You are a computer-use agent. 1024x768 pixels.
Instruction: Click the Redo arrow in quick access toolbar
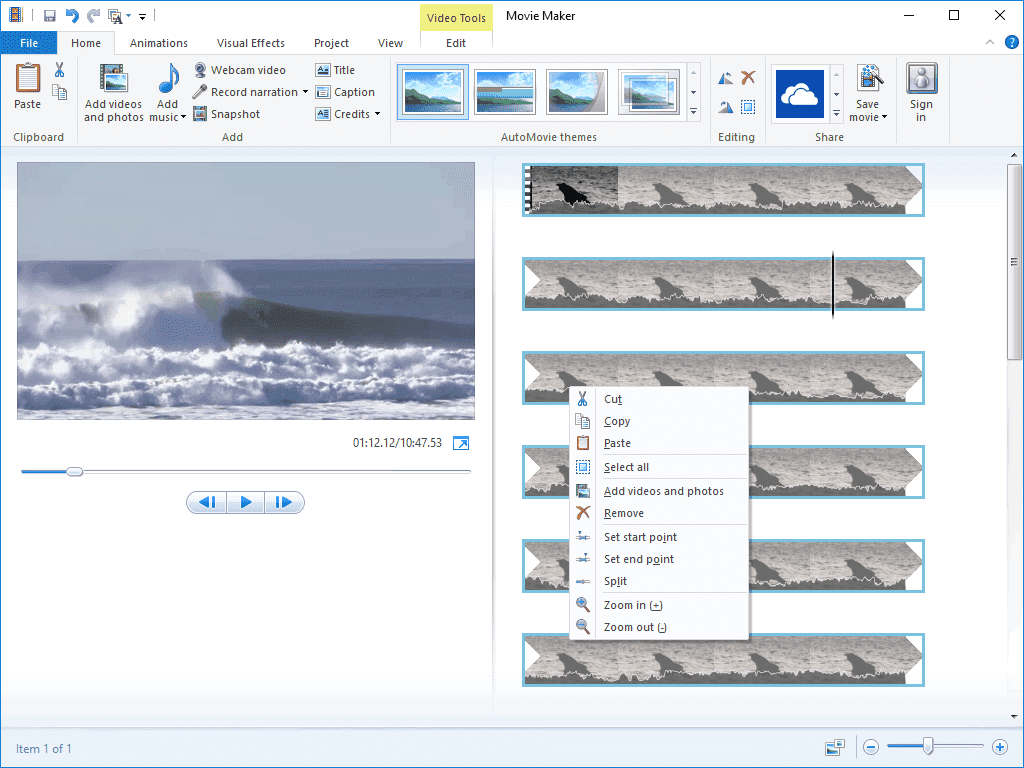[93, 16]
